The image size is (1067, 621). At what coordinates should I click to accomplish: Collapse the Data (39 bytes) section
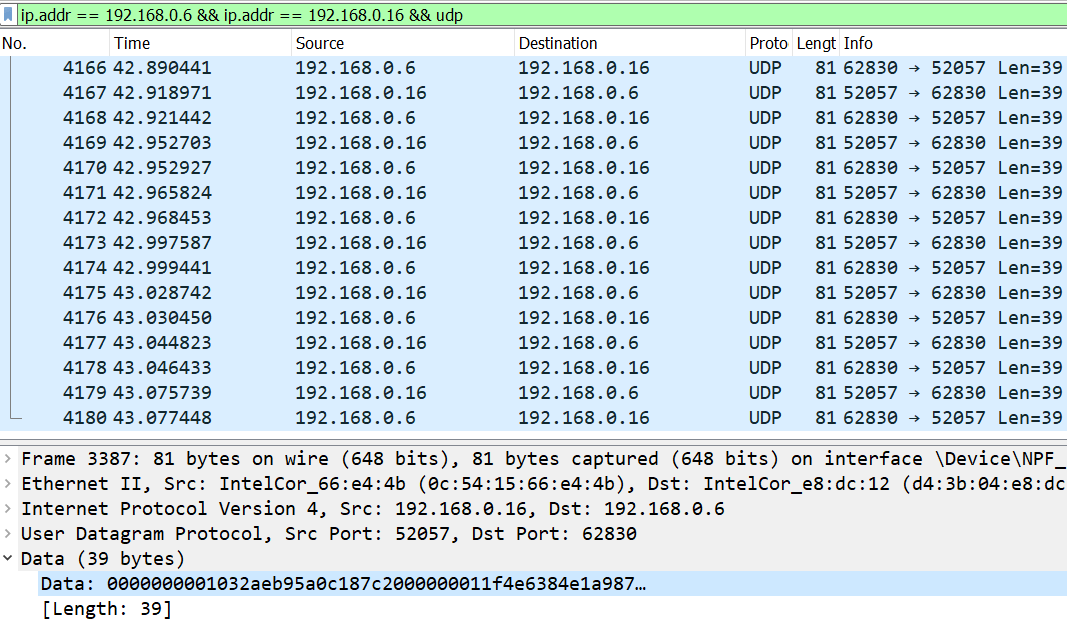pyautogui.click(x=8, y=559)
